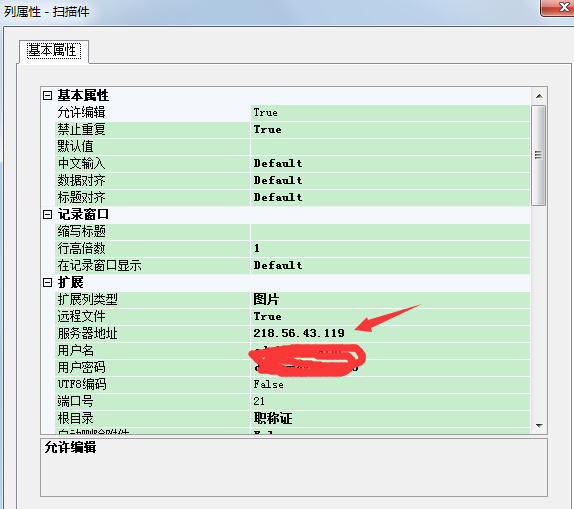
Task: Click the 服务器地址 value field
Action: click(x=390, y=334)
